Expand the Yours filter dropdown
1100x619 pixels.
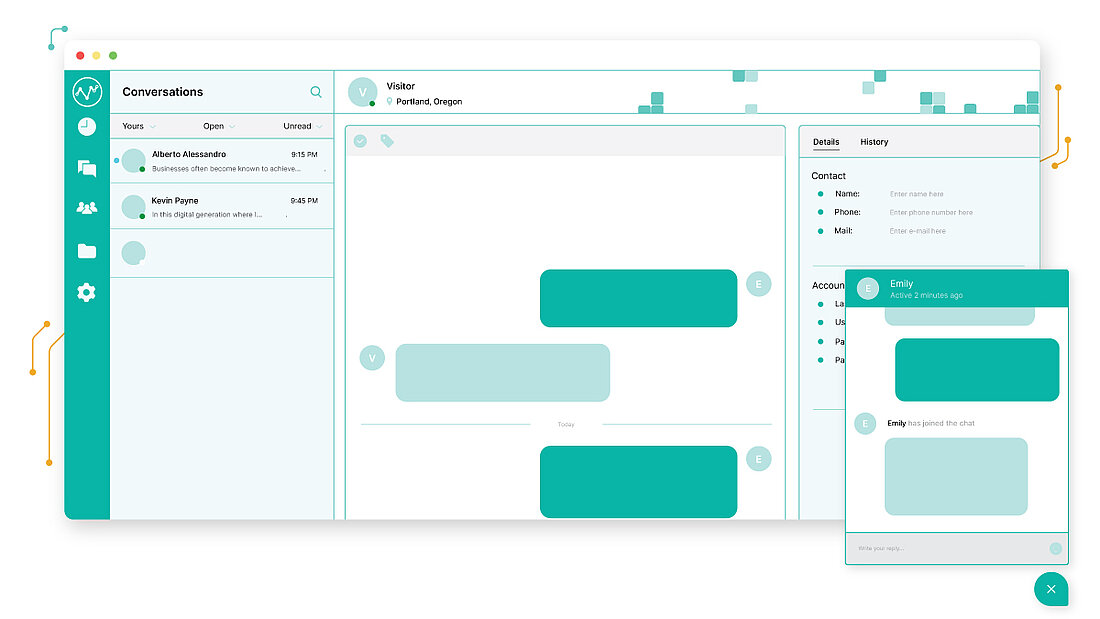click(139, 127)
